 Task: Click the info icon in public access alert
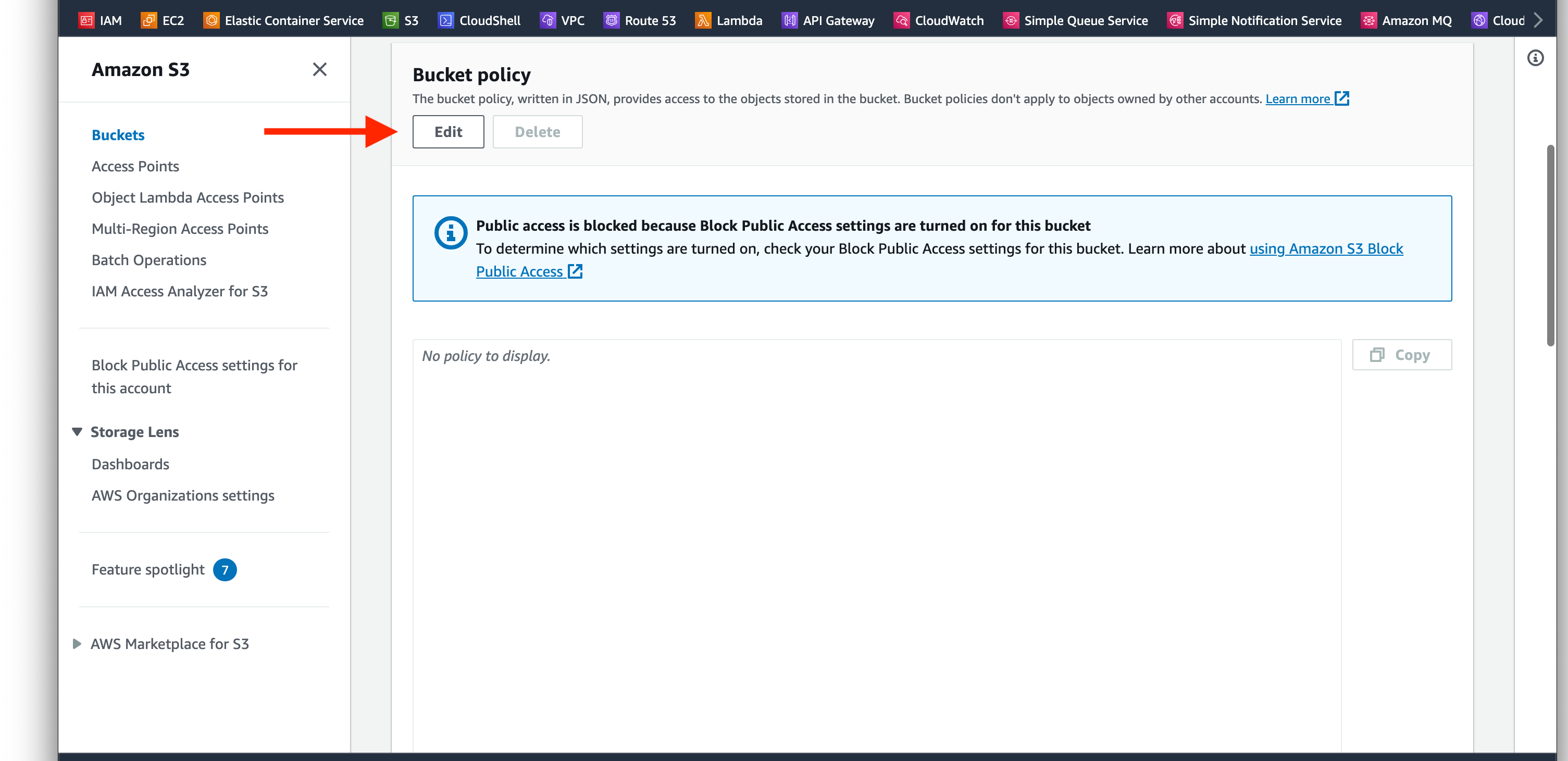(x=451, y=232)
